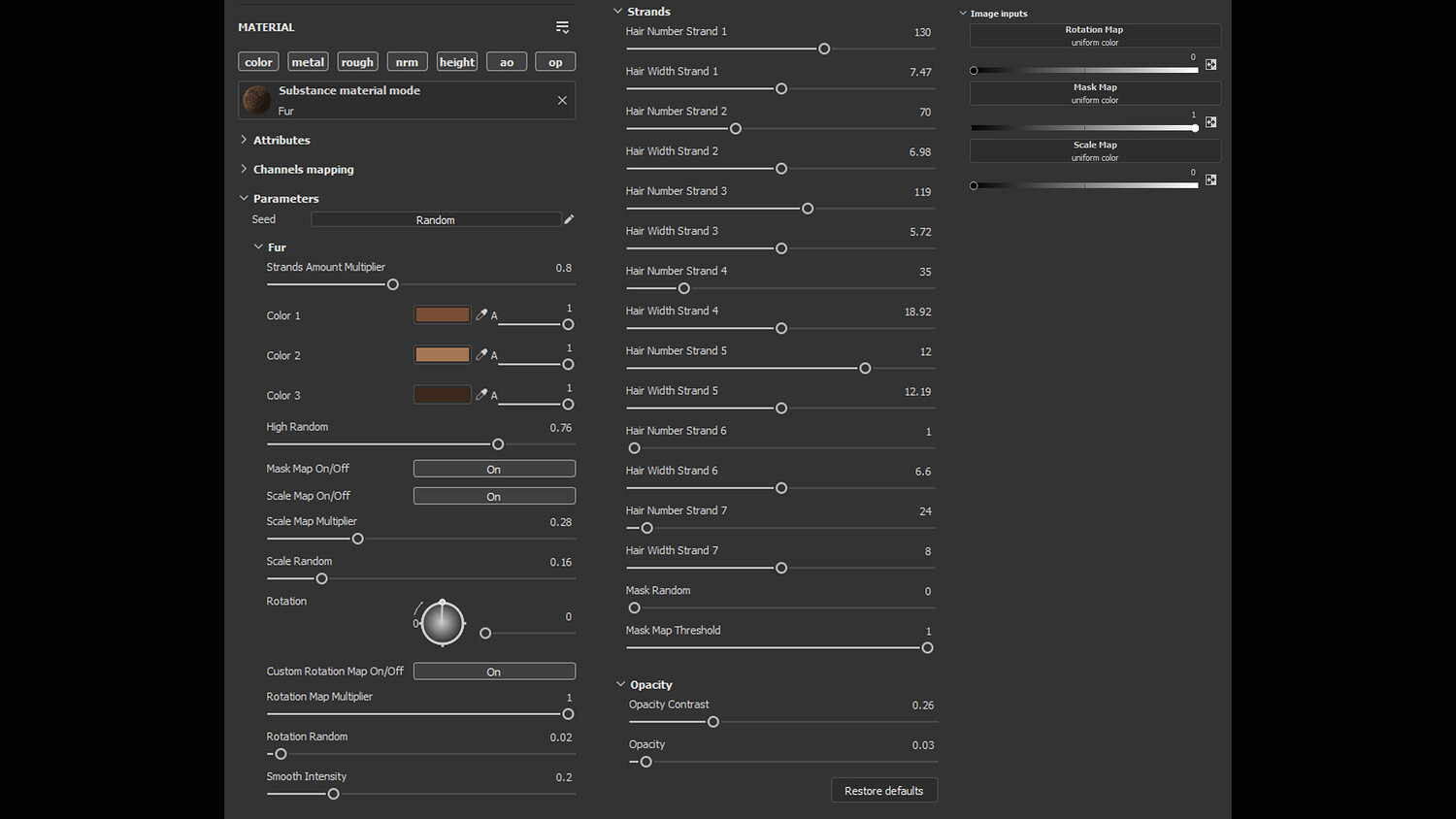Open the Color 1 swatch
Image resolution: width=1456 pixels, height=819 pixels.
[443, 314]
